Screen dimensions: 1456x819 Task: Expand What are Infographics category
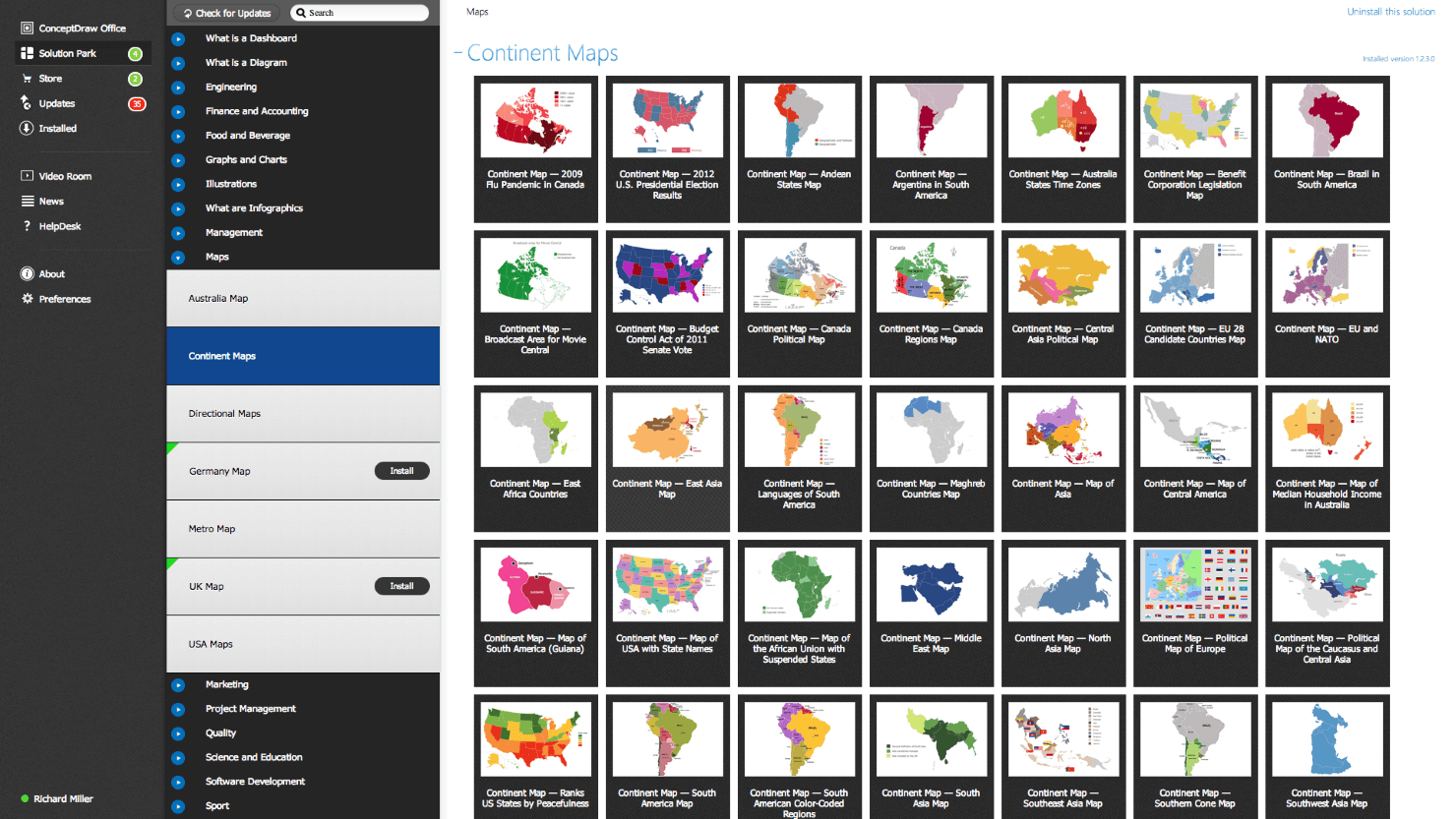178,208
